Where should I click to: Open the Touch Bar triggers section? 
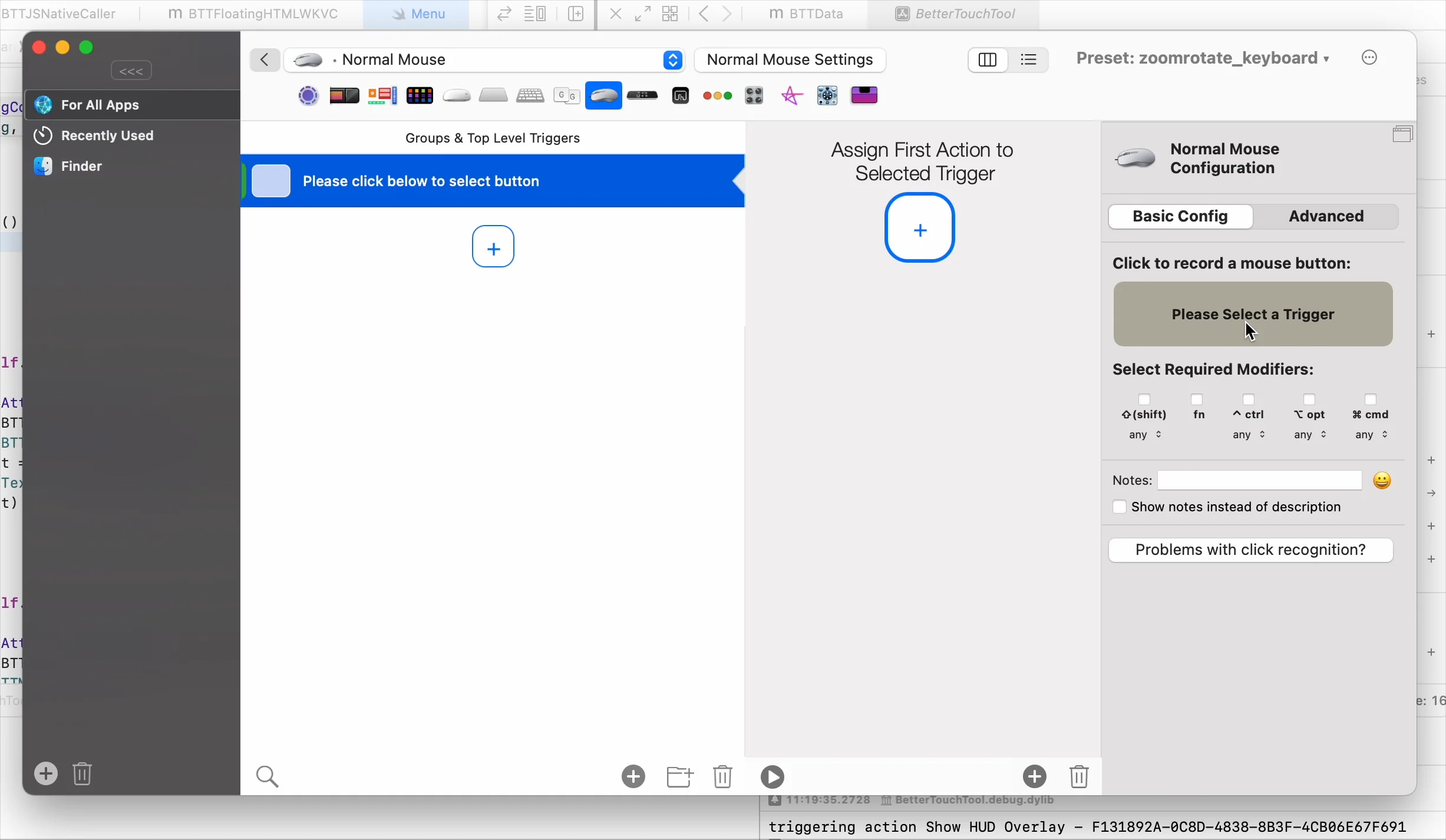[344, 95]
